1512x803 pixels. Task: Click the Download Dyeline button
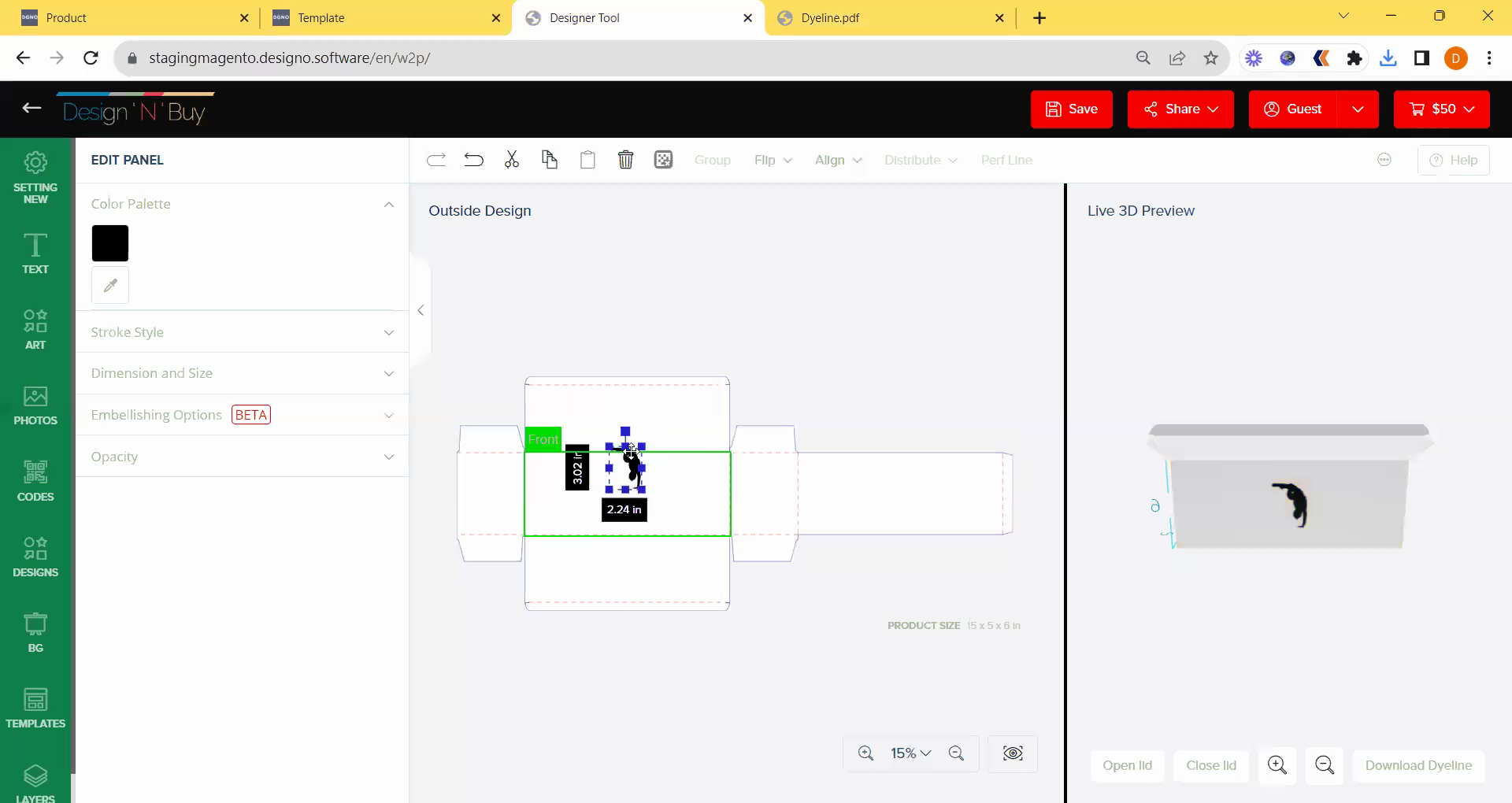coord(1418,765)
